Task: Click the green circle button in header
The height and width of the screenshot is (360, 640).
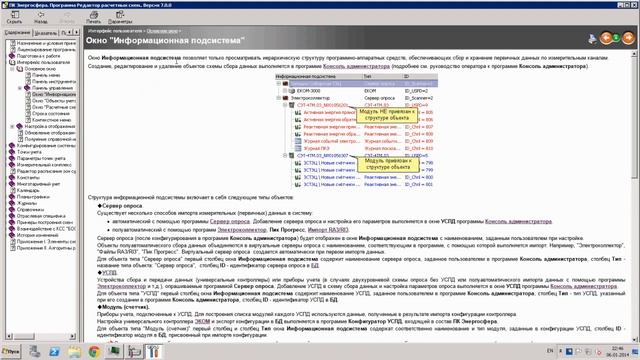Action: (617, 38)
